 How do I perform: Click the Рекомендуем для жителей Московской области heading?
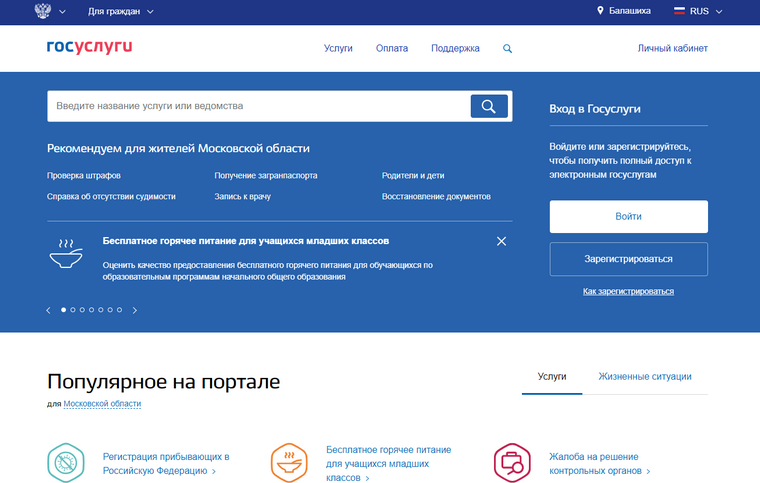pyautogui.click(x=178, y=148)
